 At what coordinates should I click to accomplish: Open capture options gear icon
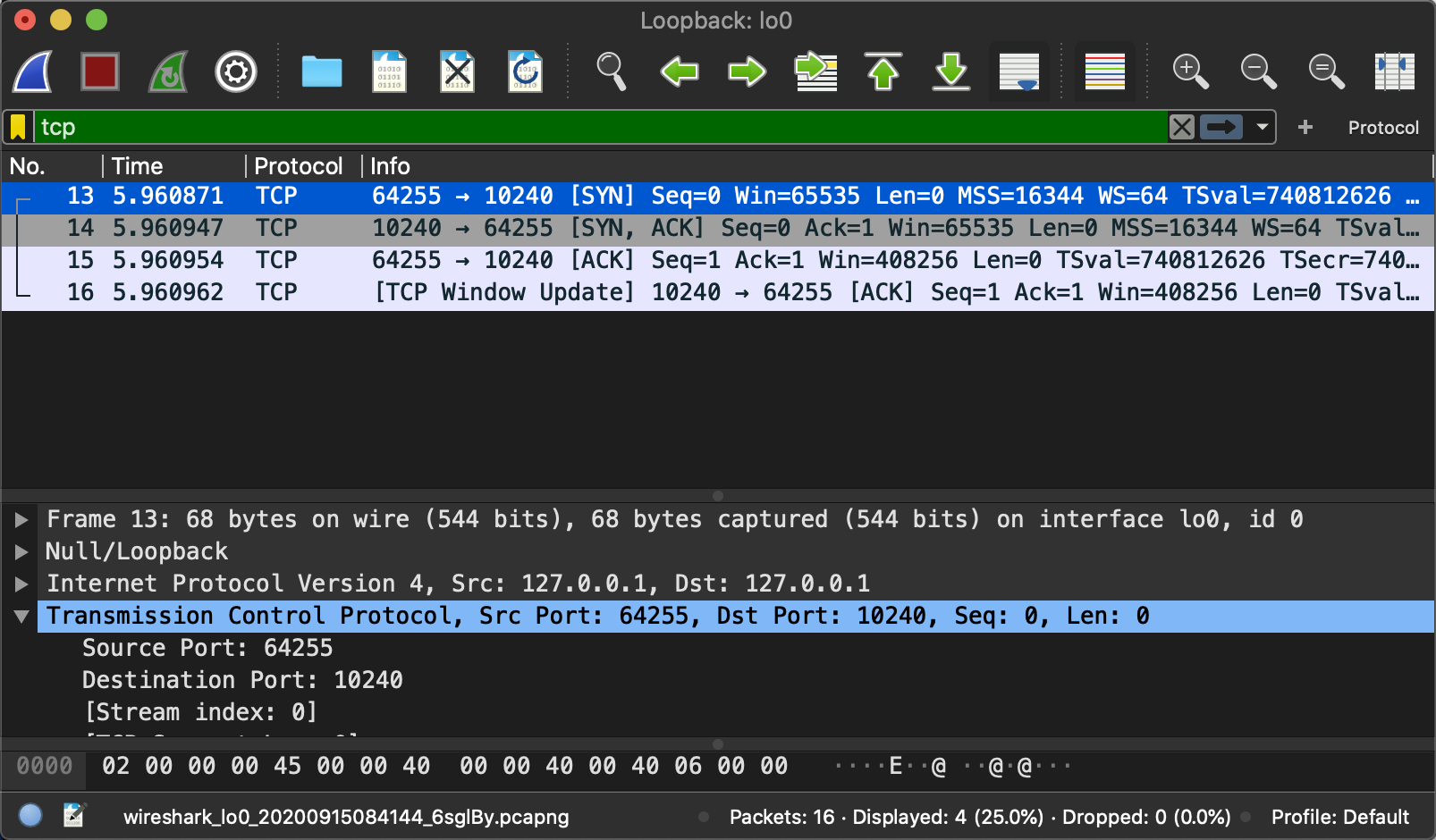[236, 71]
